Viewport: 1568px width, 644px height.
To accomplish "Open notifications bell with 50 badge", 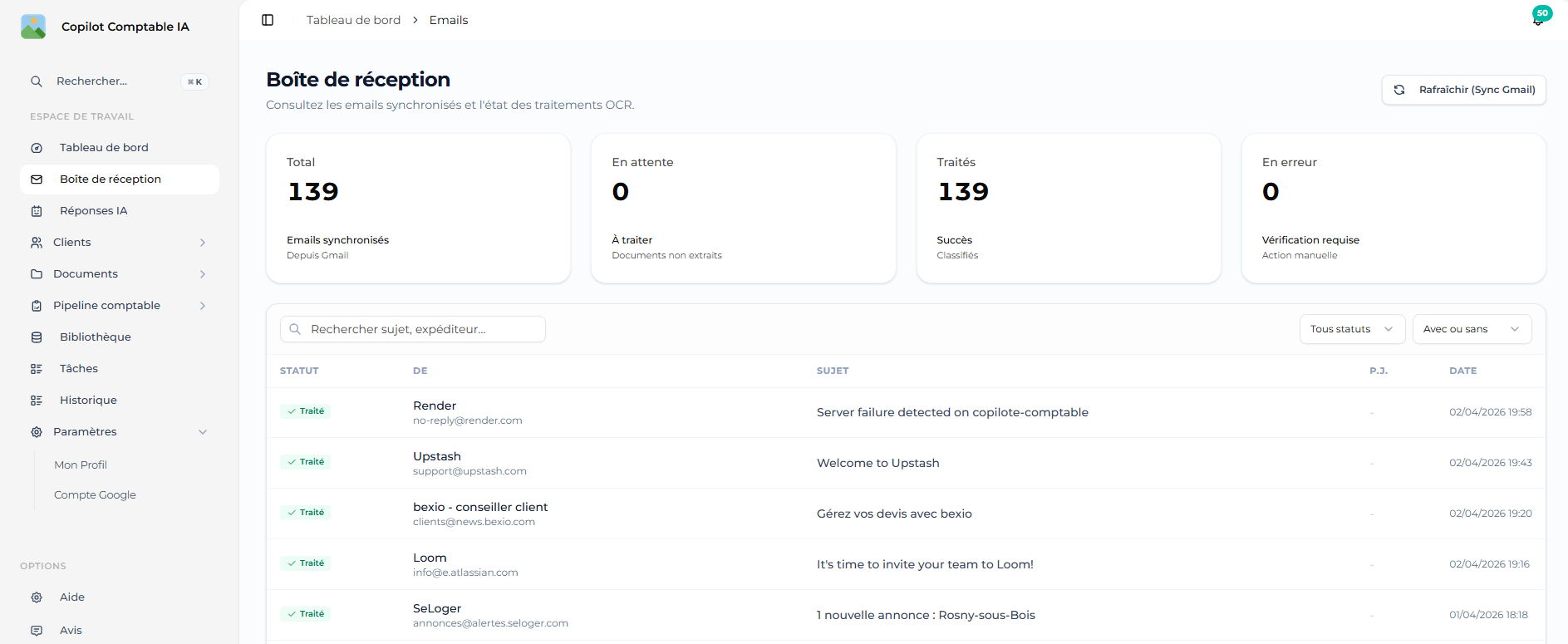I will pos(1539,18).
